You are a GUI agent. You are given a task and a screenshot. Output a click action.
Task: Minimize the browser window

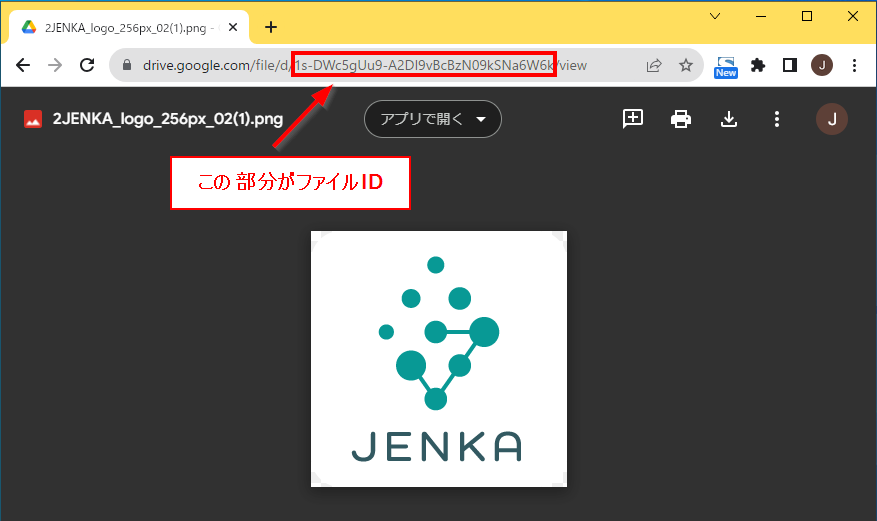(761, 16)
